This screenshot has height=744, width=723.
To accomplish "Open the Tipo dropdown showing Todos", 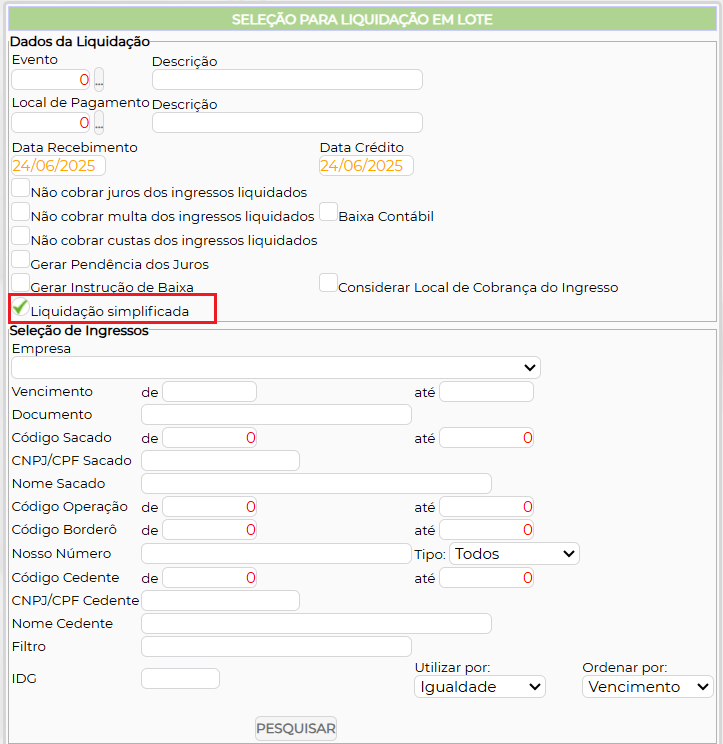I will click(x=514, y=554).
